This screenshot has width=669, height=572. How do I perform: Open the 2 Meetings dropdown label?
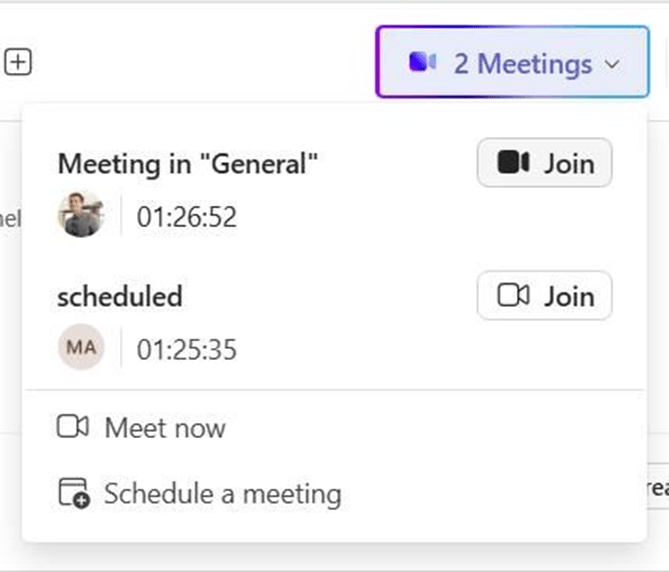(522, 64)
